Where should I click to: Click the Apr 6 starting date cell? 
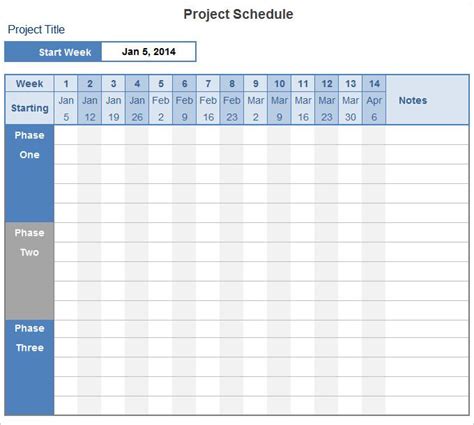click(374, 108)
